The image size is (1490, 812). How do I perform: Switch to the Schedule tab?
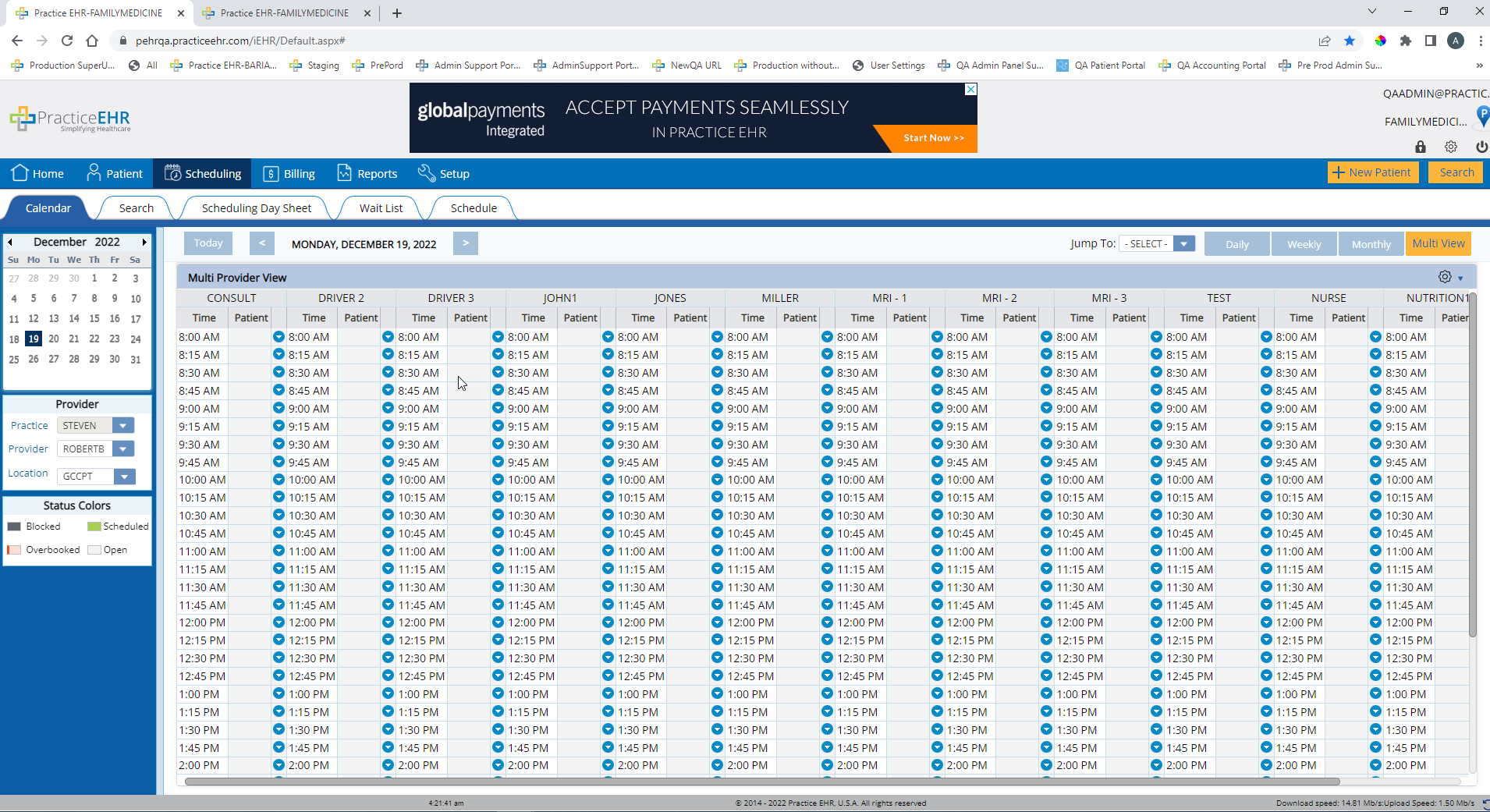[x=474, y=208]
